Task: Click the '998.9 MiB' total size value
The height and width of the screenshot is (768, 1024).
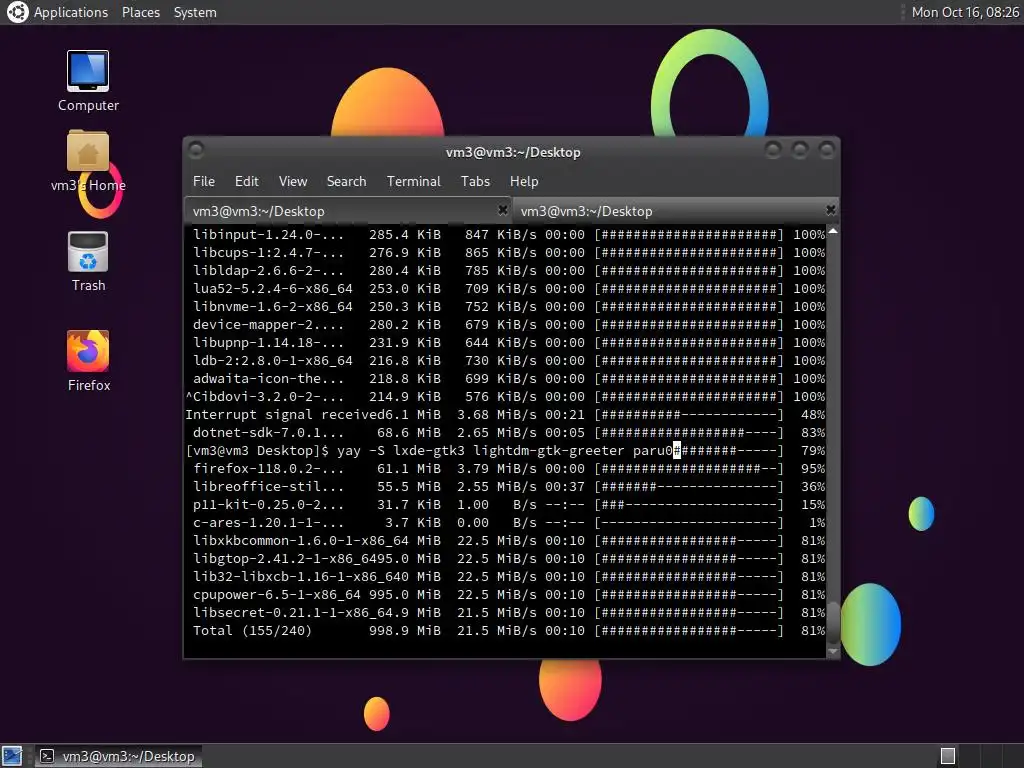Action: [x=404, y=631]
